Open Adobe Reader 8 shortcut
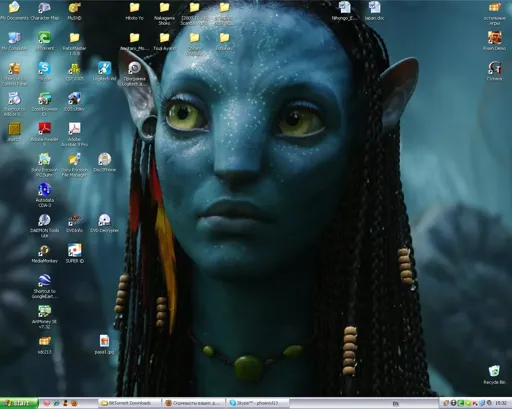This screenshot has height=409, width=512. 44,134
